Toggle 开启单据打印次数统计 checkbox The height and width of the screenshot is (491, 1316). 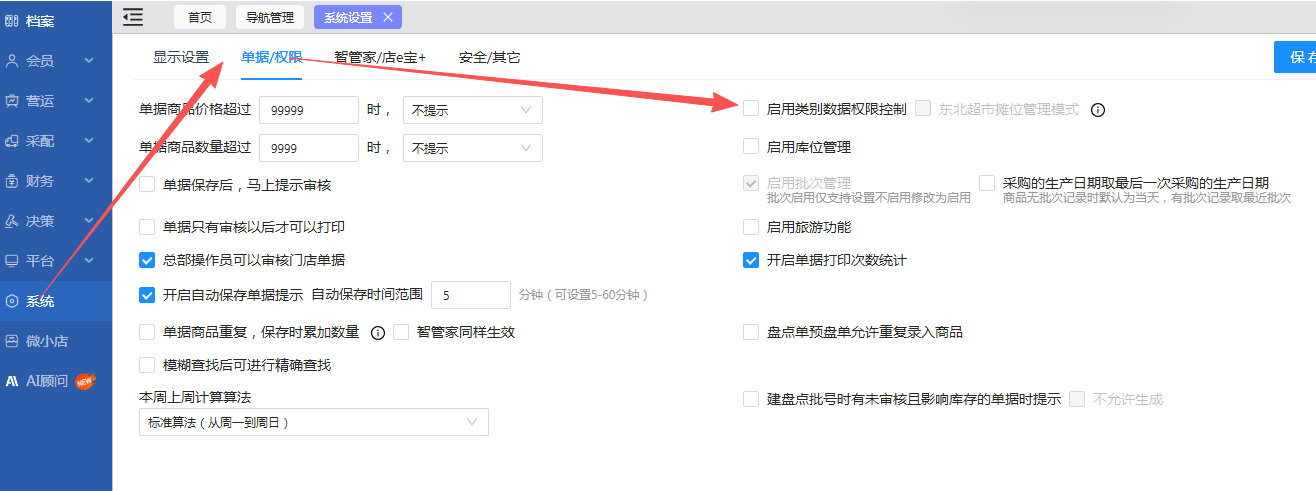(x=751, y=260)
